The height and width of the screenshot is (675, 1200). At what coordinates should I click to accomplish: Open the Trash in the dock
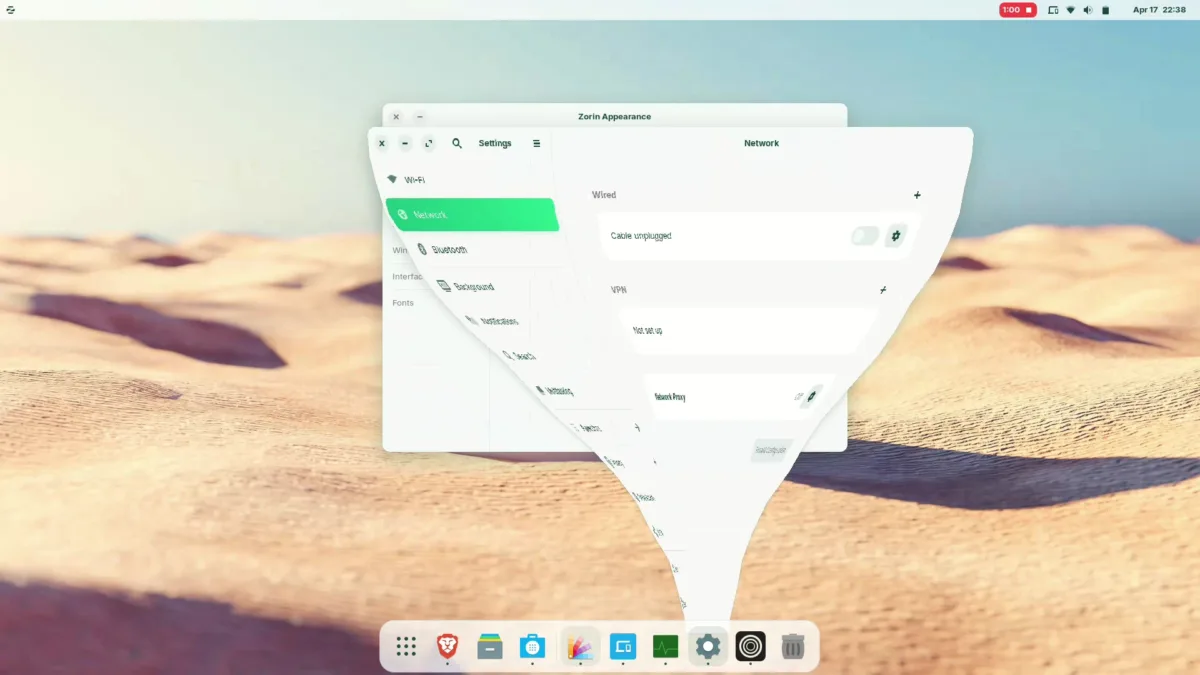(x=793, y=646)
